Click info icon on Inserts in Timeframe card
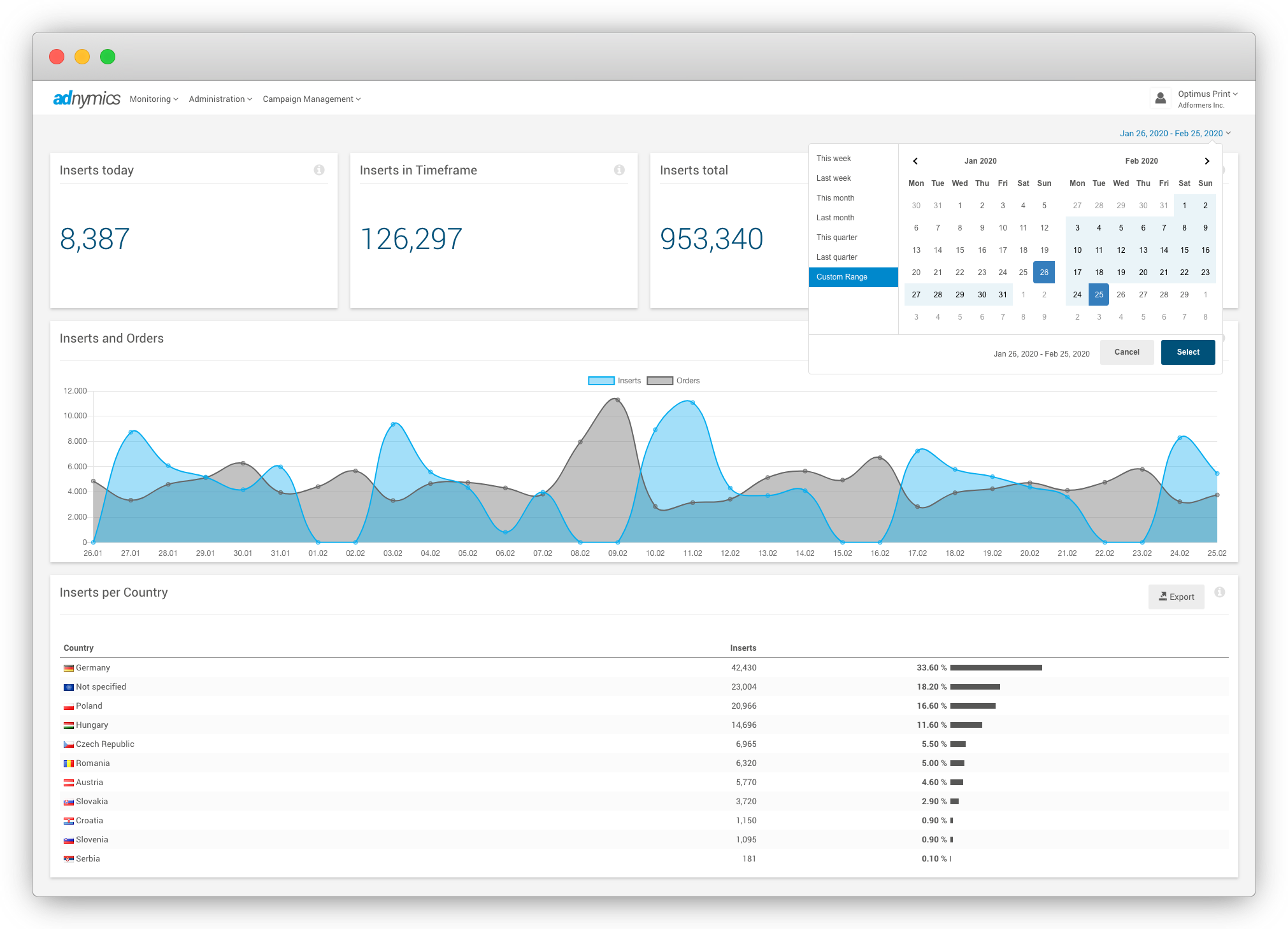 [x=619, y=170]
